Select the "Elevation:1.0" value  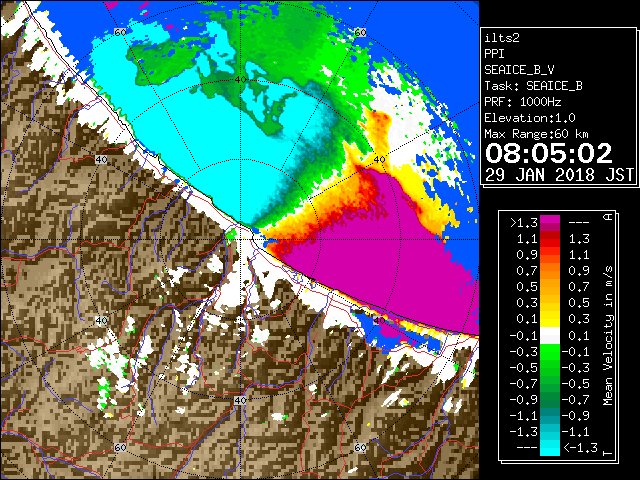point(530,118)
